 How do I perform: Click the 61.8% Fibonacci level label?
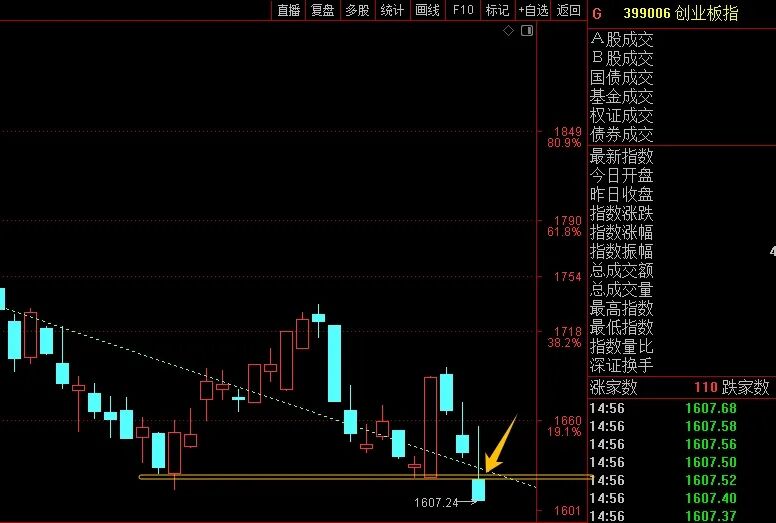[564, 232]
